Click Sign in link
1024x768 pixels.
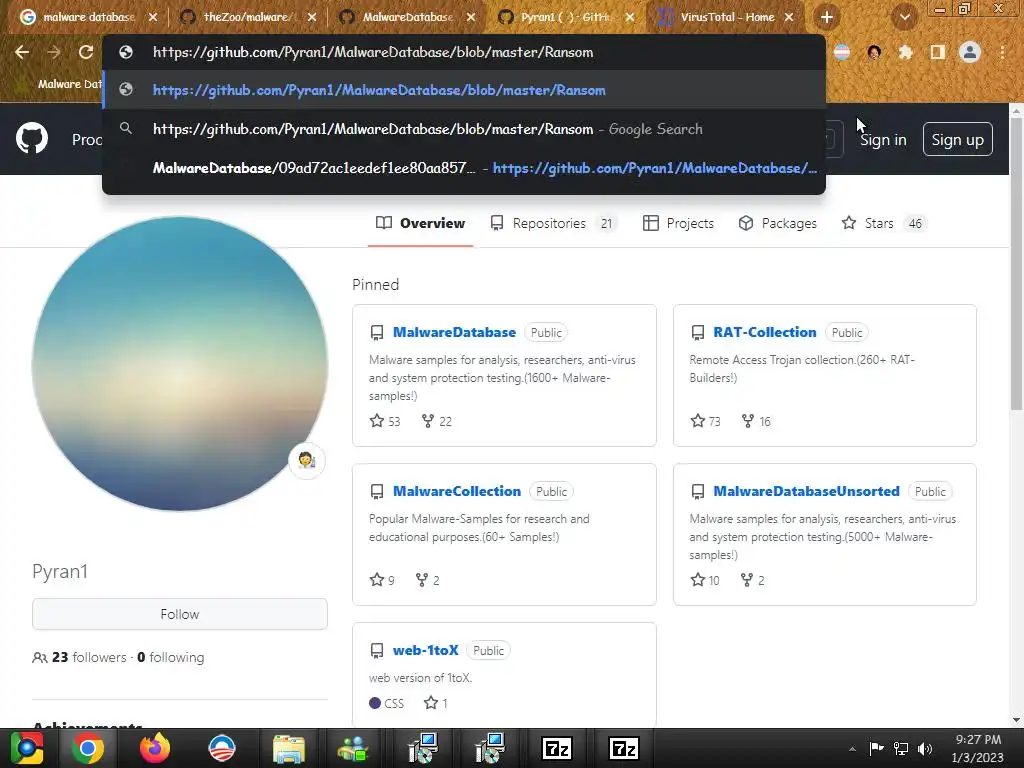883,140
